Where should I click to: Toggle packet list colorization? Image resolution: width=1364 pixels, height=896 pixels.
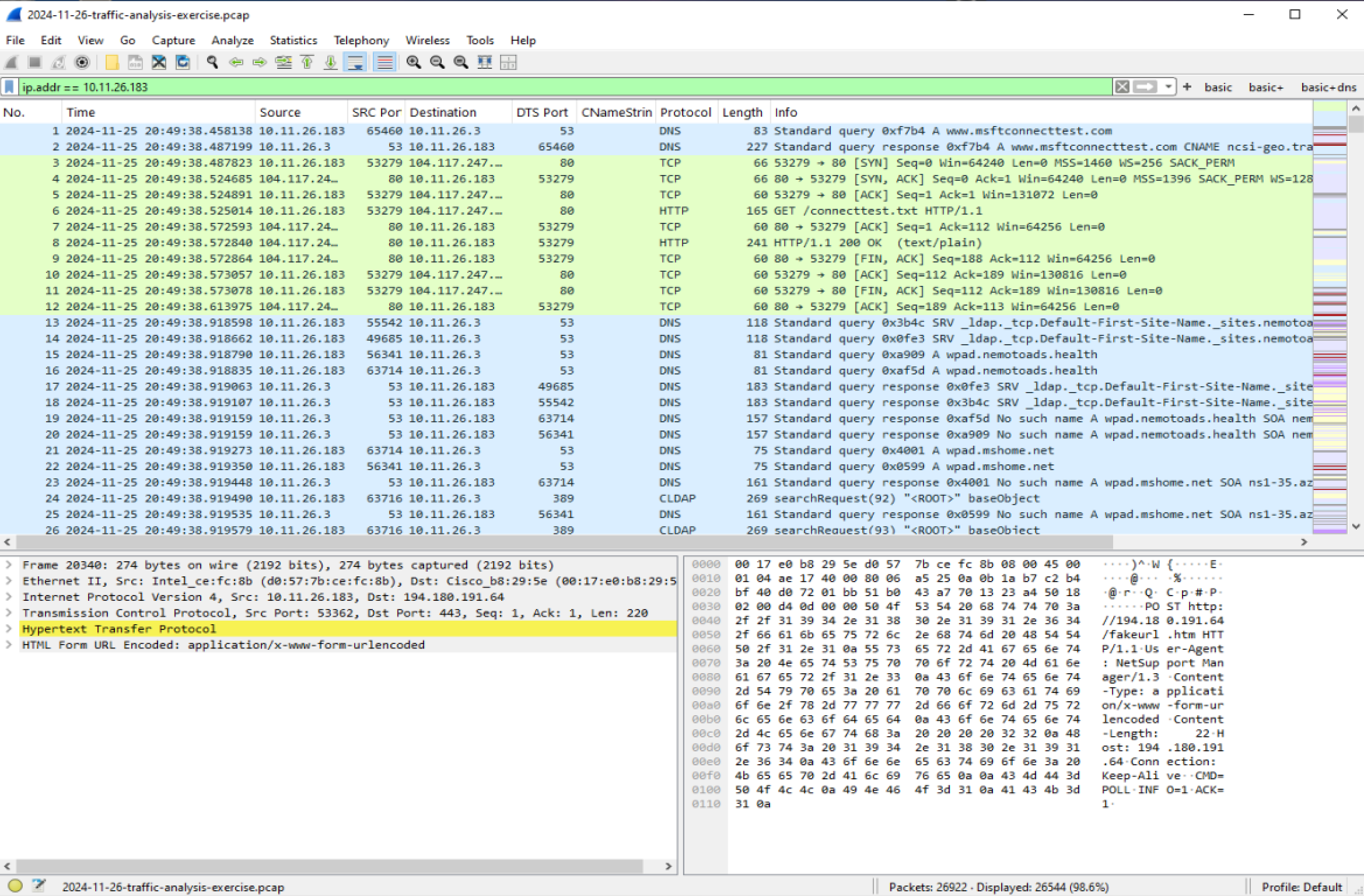[x=384, y=62]
